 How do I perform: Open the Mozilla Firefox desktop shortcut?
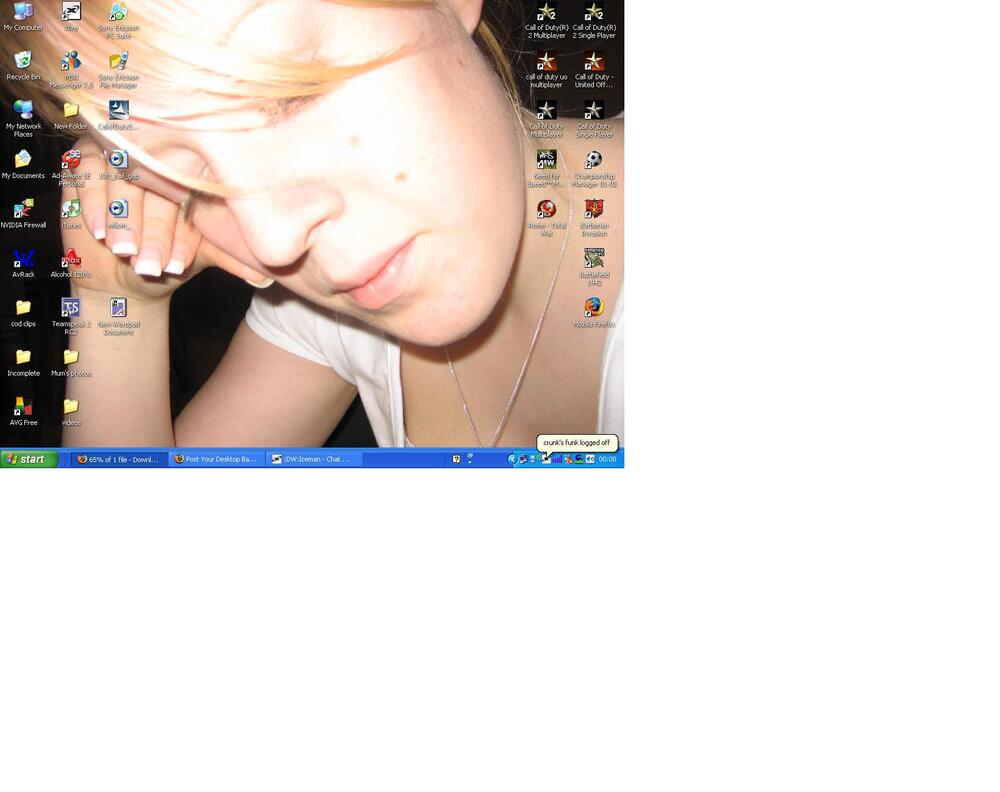click(x=594, y=307)
